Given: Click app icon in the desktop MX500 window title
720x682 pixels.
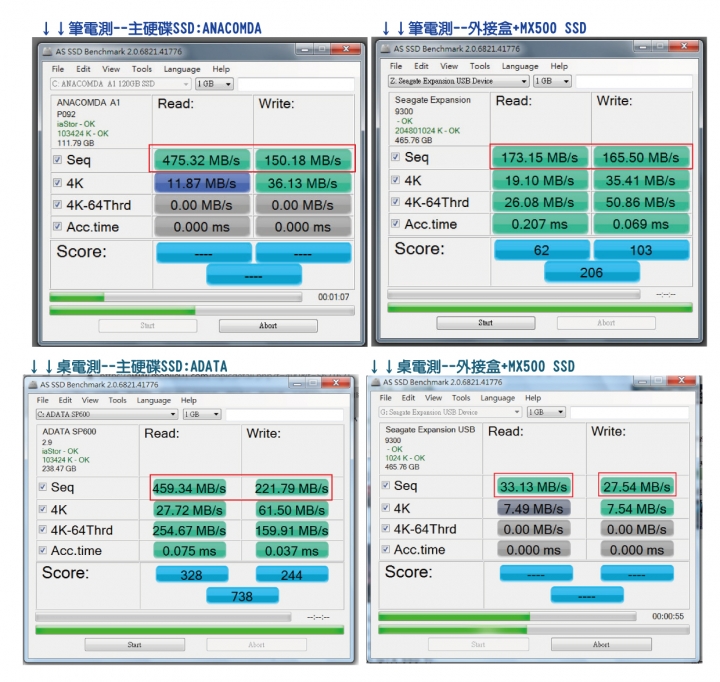Looking at the screenshot, I should tap(376, 382).
